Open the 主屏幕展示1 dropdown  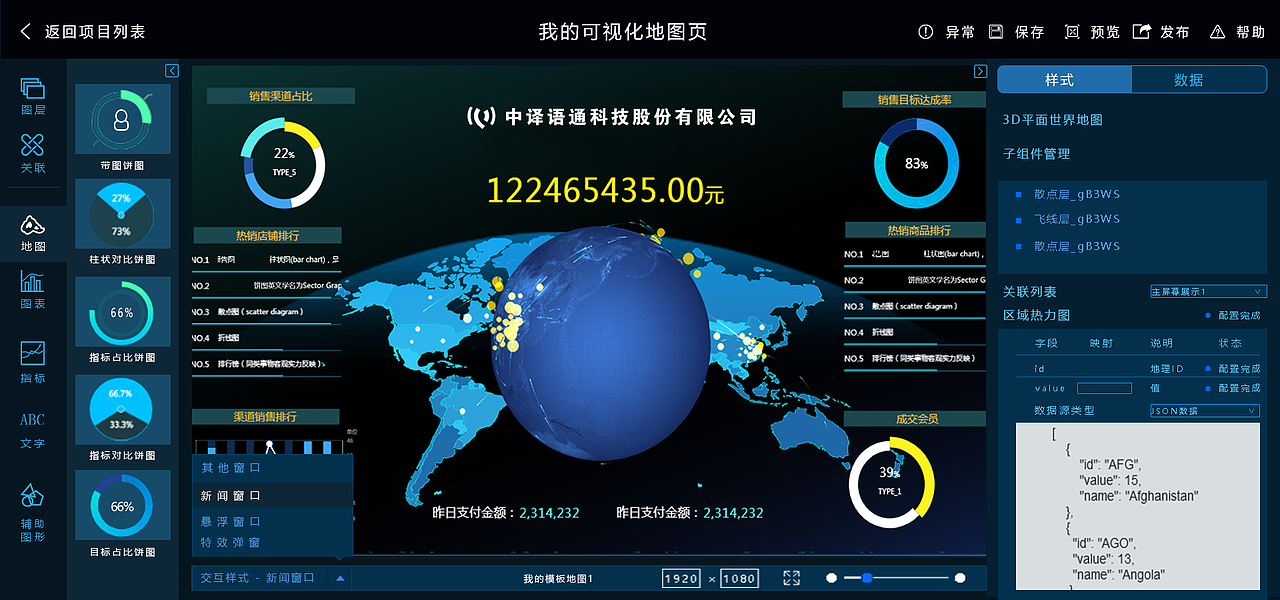1207,292
